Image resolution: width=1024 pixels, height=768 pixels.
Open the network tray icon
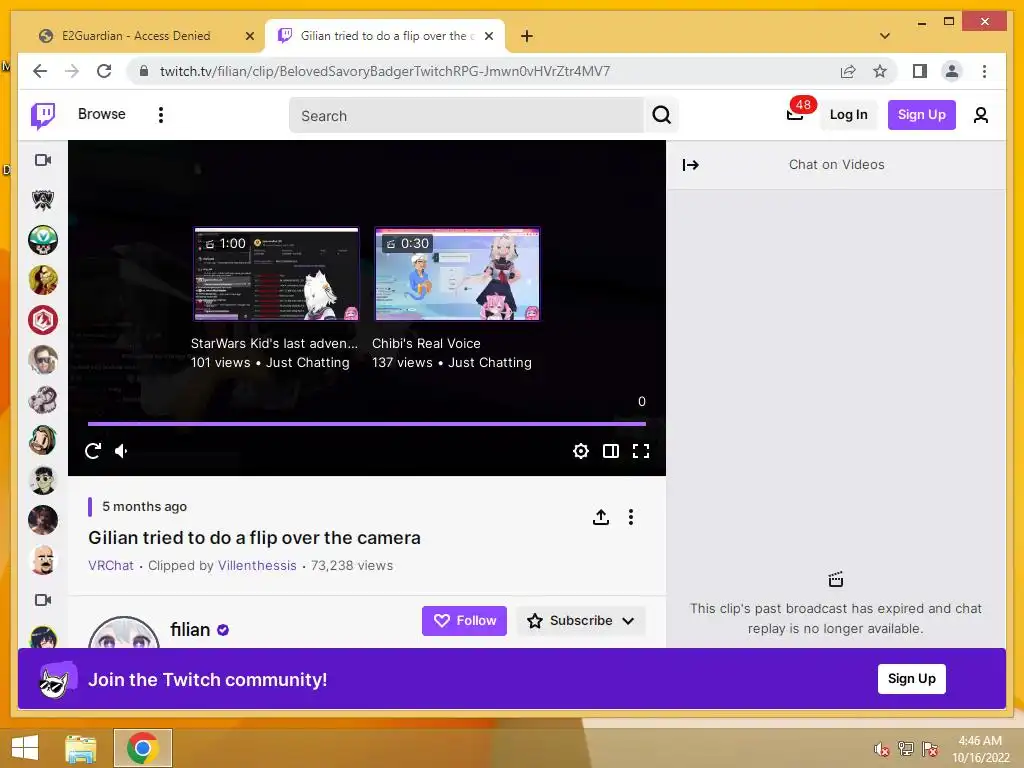point(906,749)
